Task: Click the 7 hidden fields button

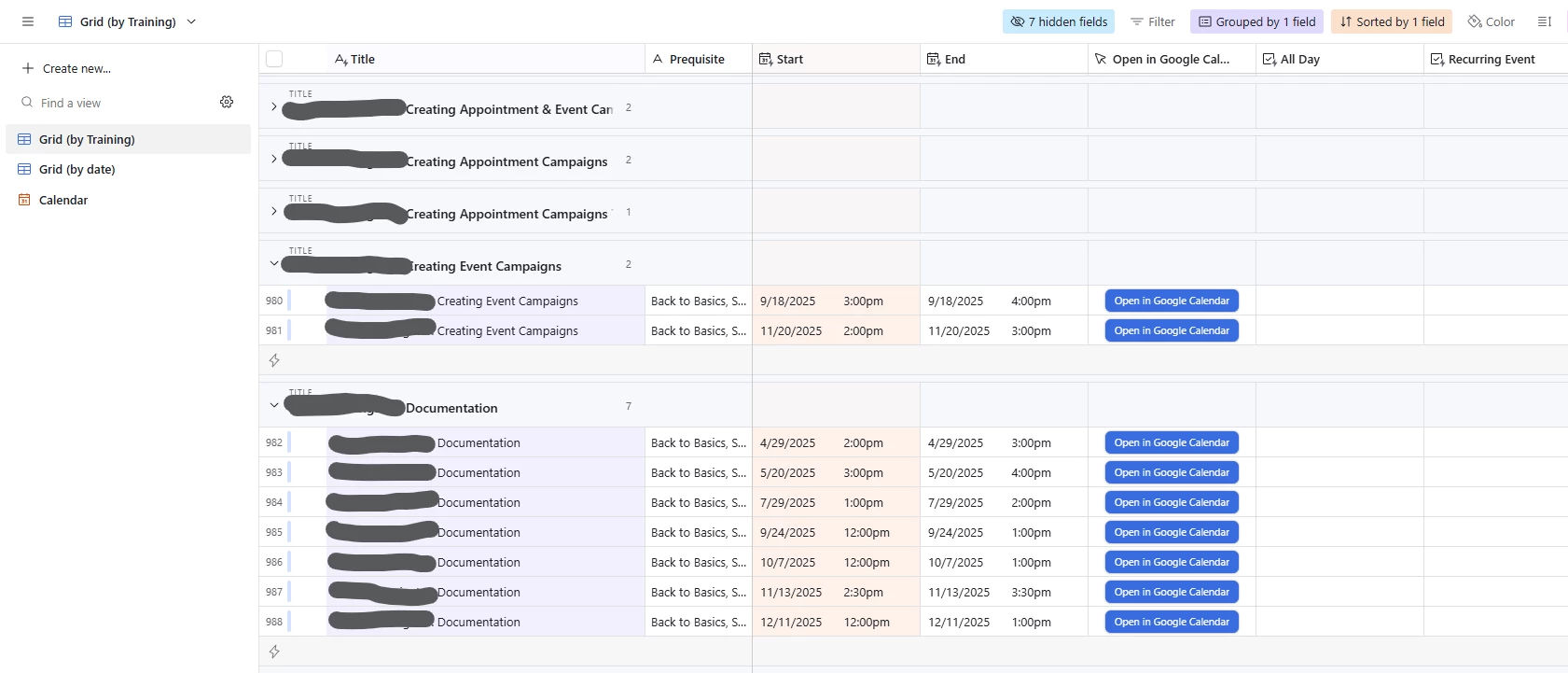Action: click(1060, 21)
